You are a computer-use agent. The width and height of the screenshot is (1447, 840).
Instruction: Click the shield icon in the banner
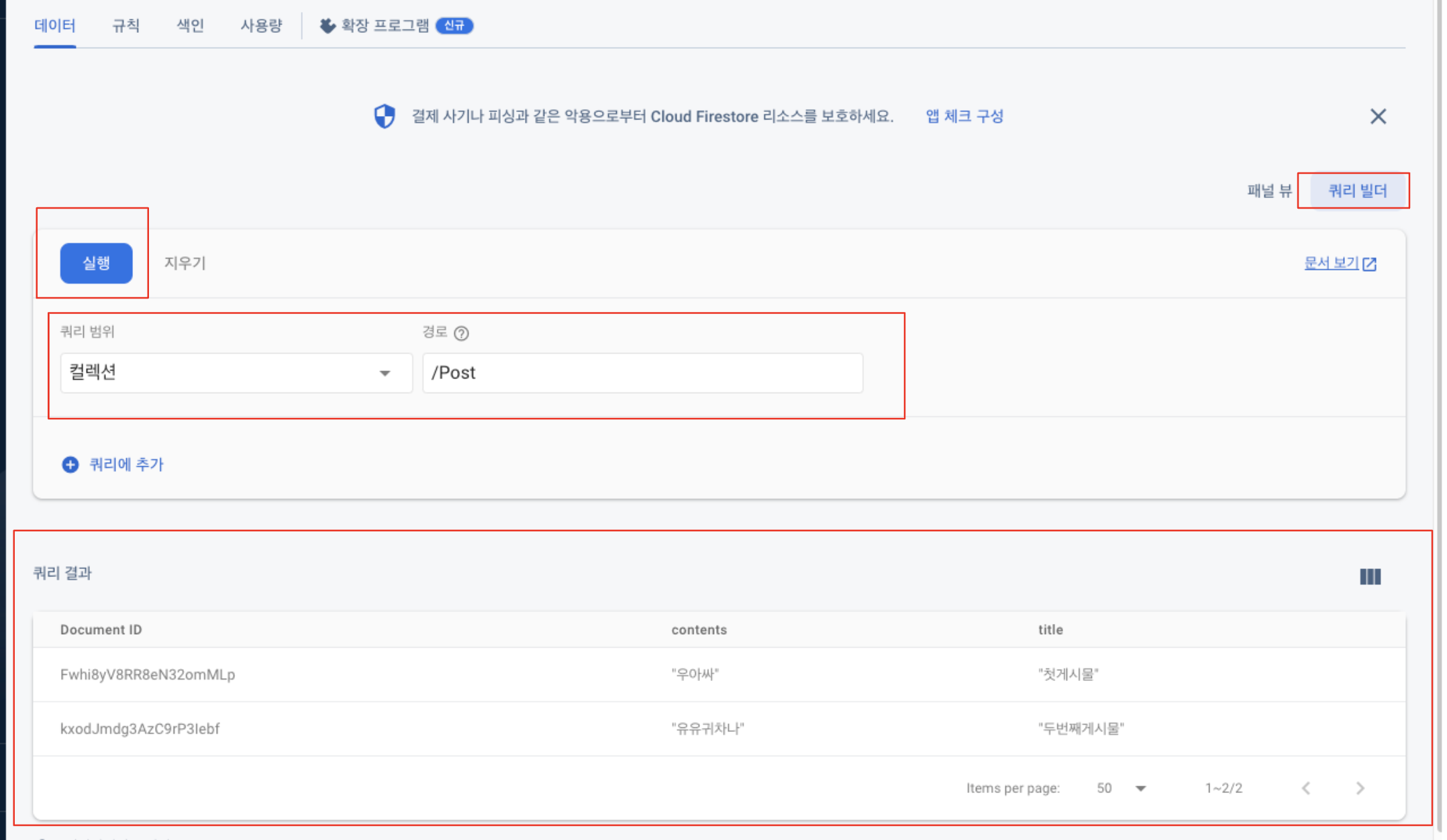click(x=385, y=116)
